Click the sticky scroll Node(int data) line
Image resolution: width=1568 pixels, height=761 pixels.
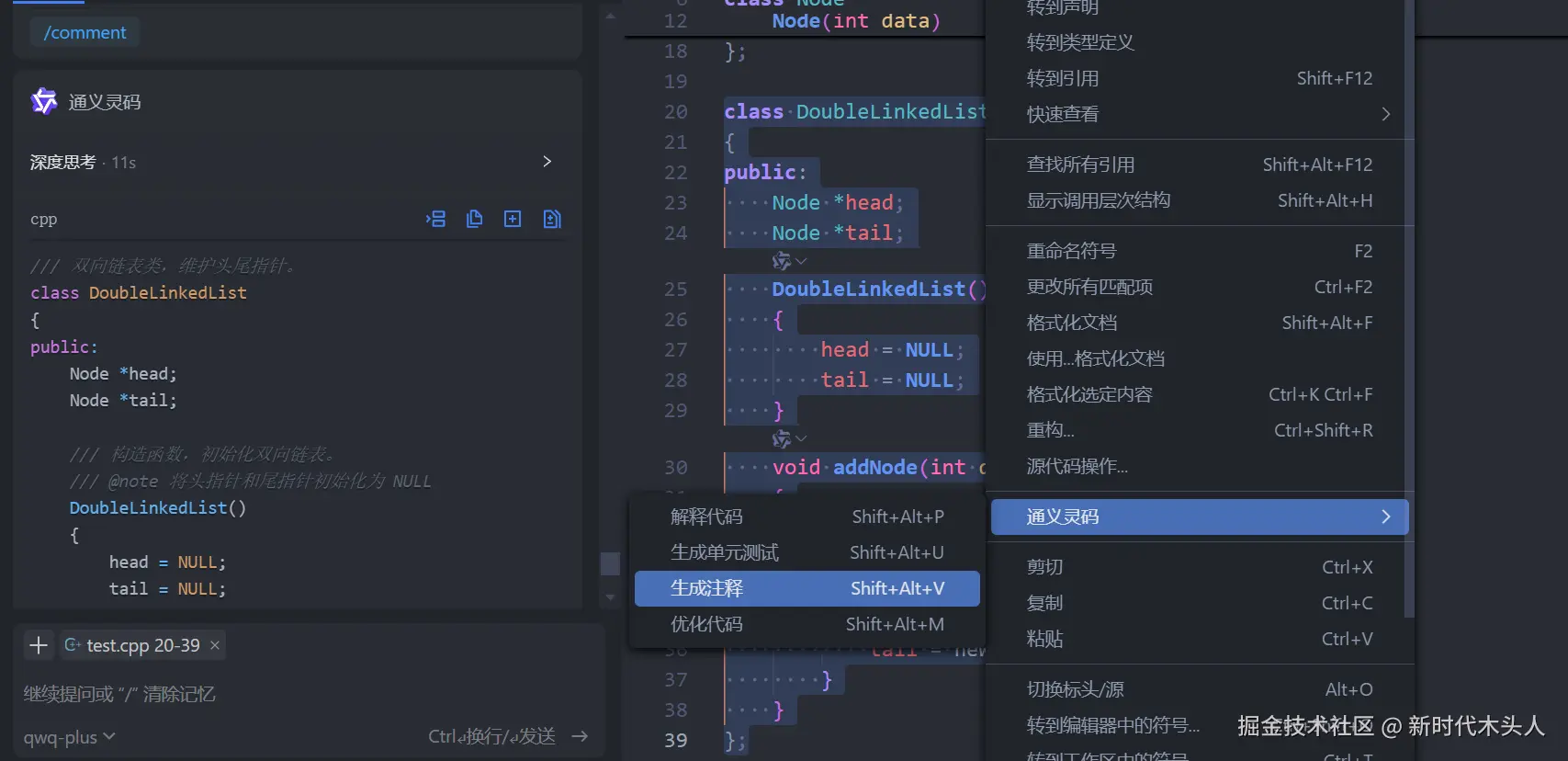coord(856,21)
